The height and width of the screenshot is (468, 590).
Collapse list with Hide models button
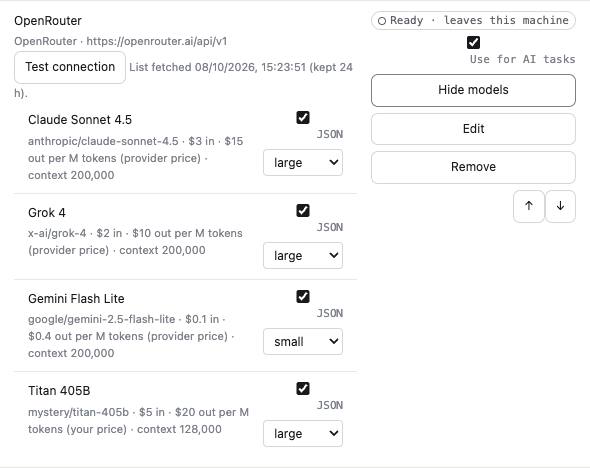[x=473, y=90]
